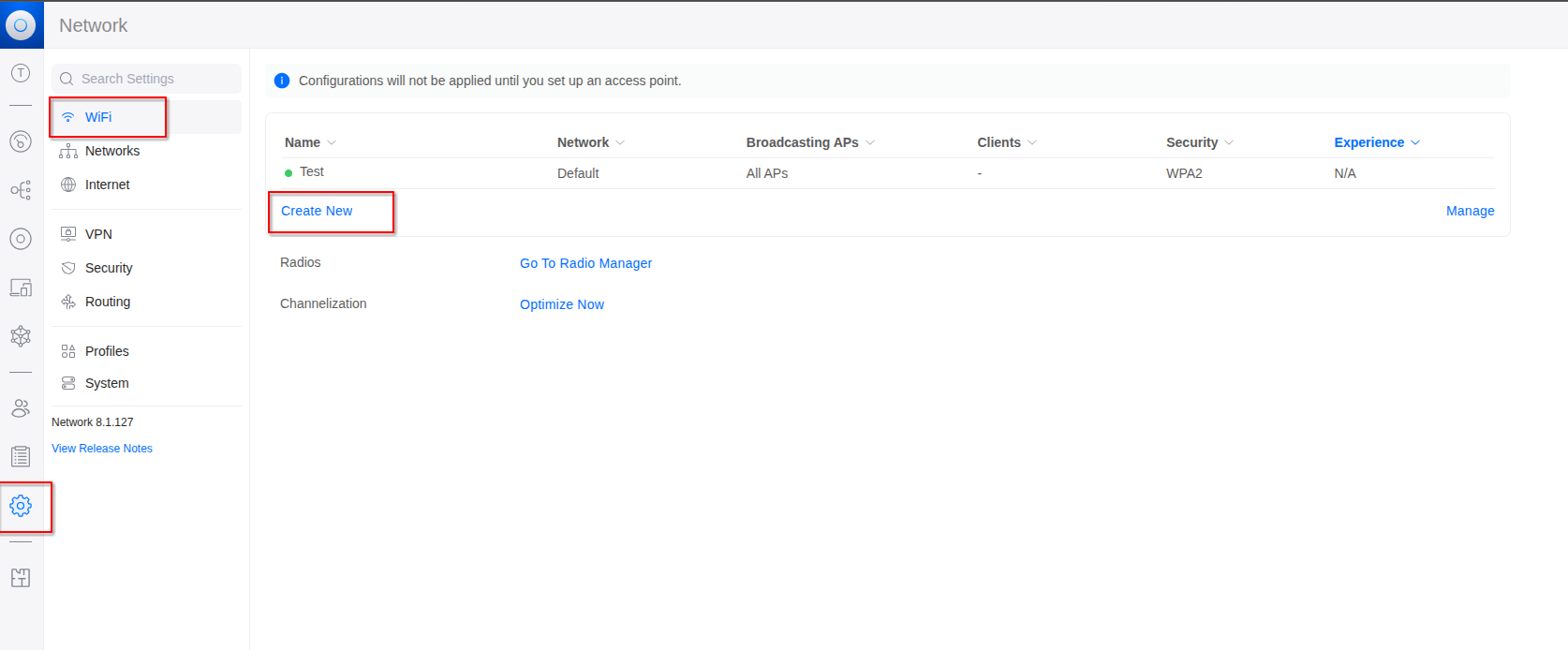The image size is (1568, 650).
Task: Focus the Search Settings field
Action: 146,79
